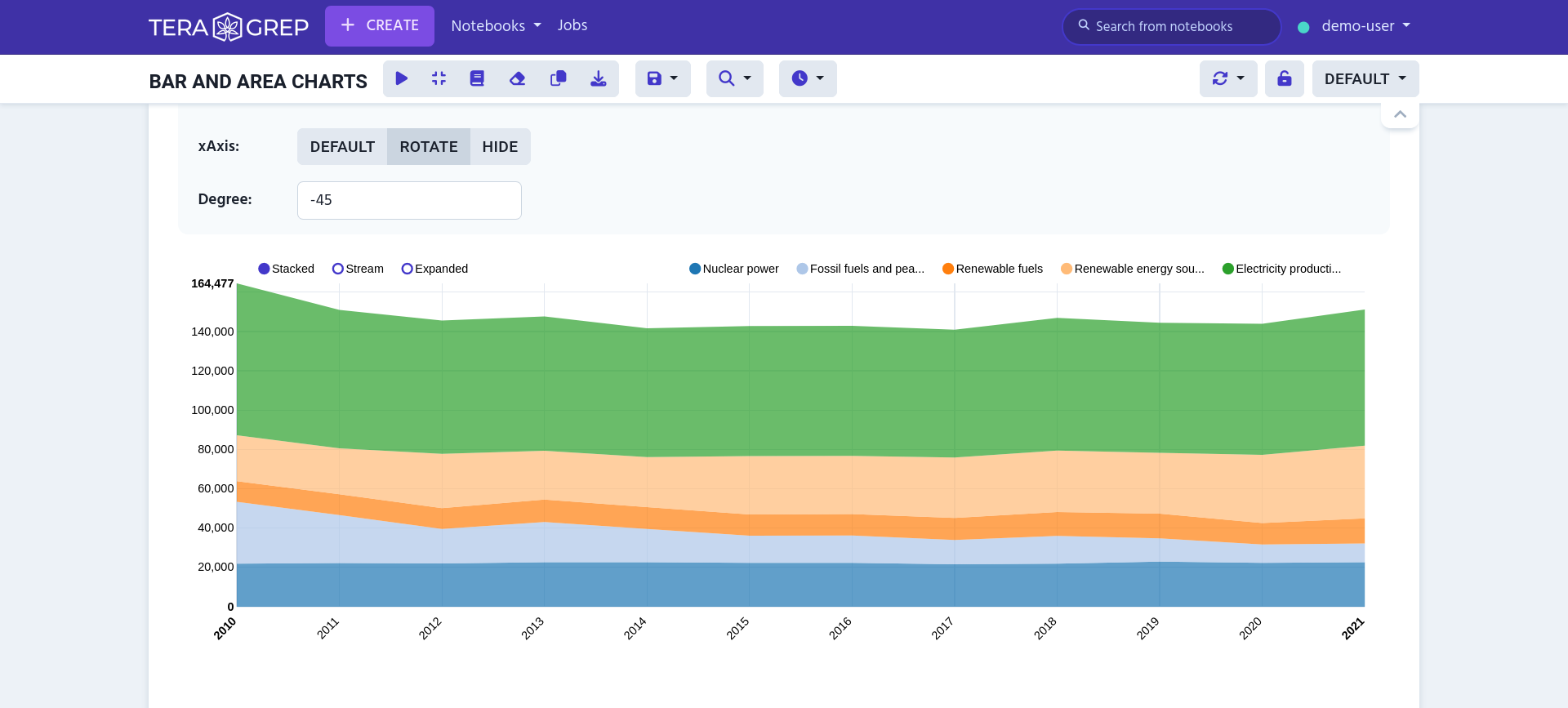Select the Expanded chart style
The image size is (1568, 708).
click(434, 269)
